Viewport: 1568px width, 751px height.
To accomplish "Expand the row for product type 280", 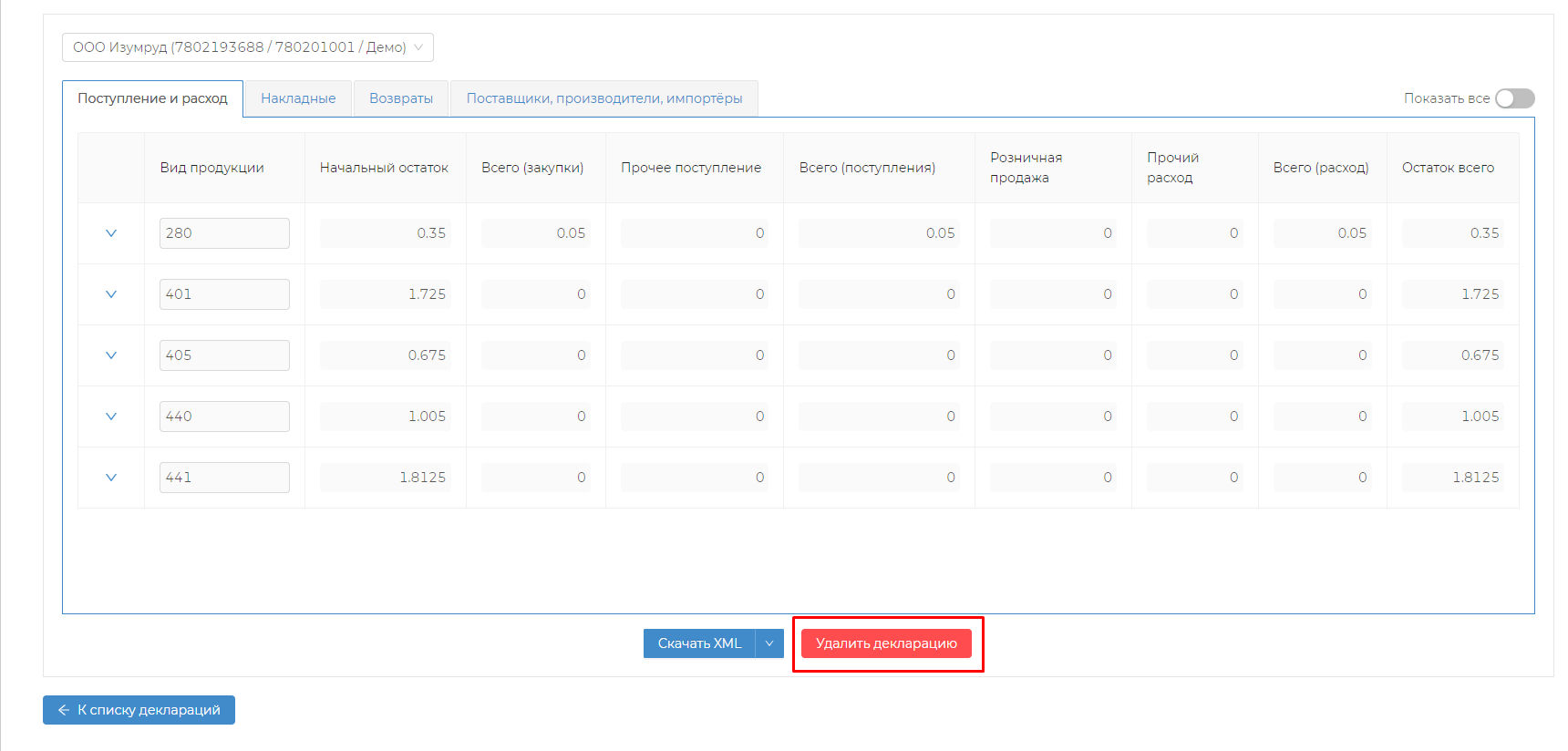I will pos(111,233).
